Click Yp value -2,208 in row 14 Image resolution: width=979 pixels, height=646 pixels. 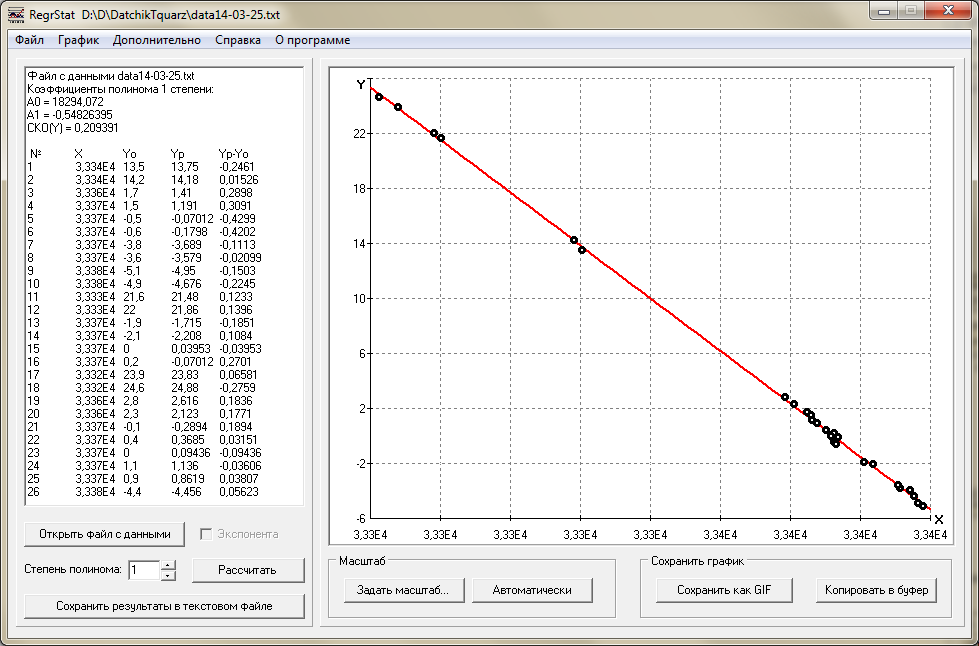coord(187,336)
